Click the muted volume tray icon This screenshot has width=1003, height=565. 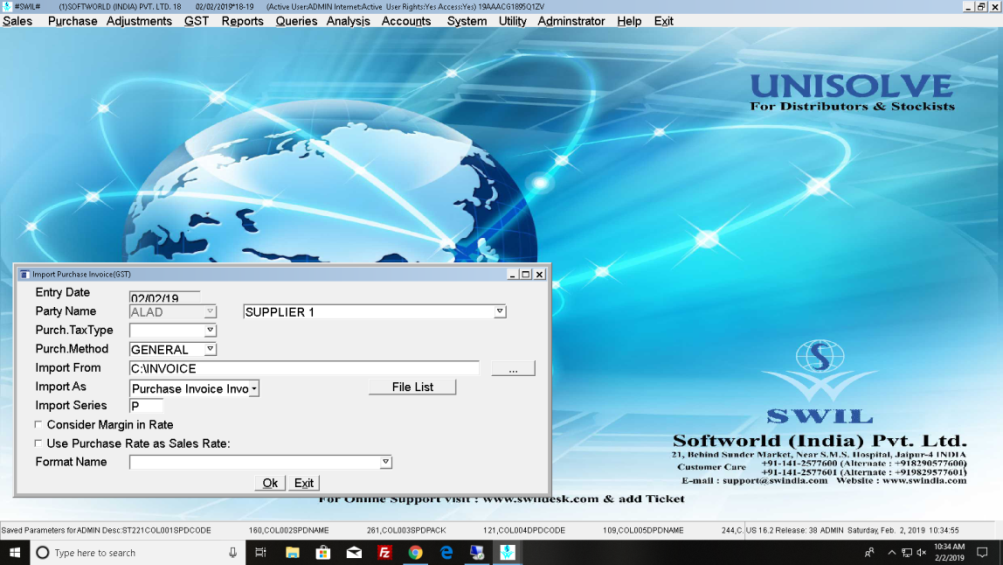coord(922,553)
